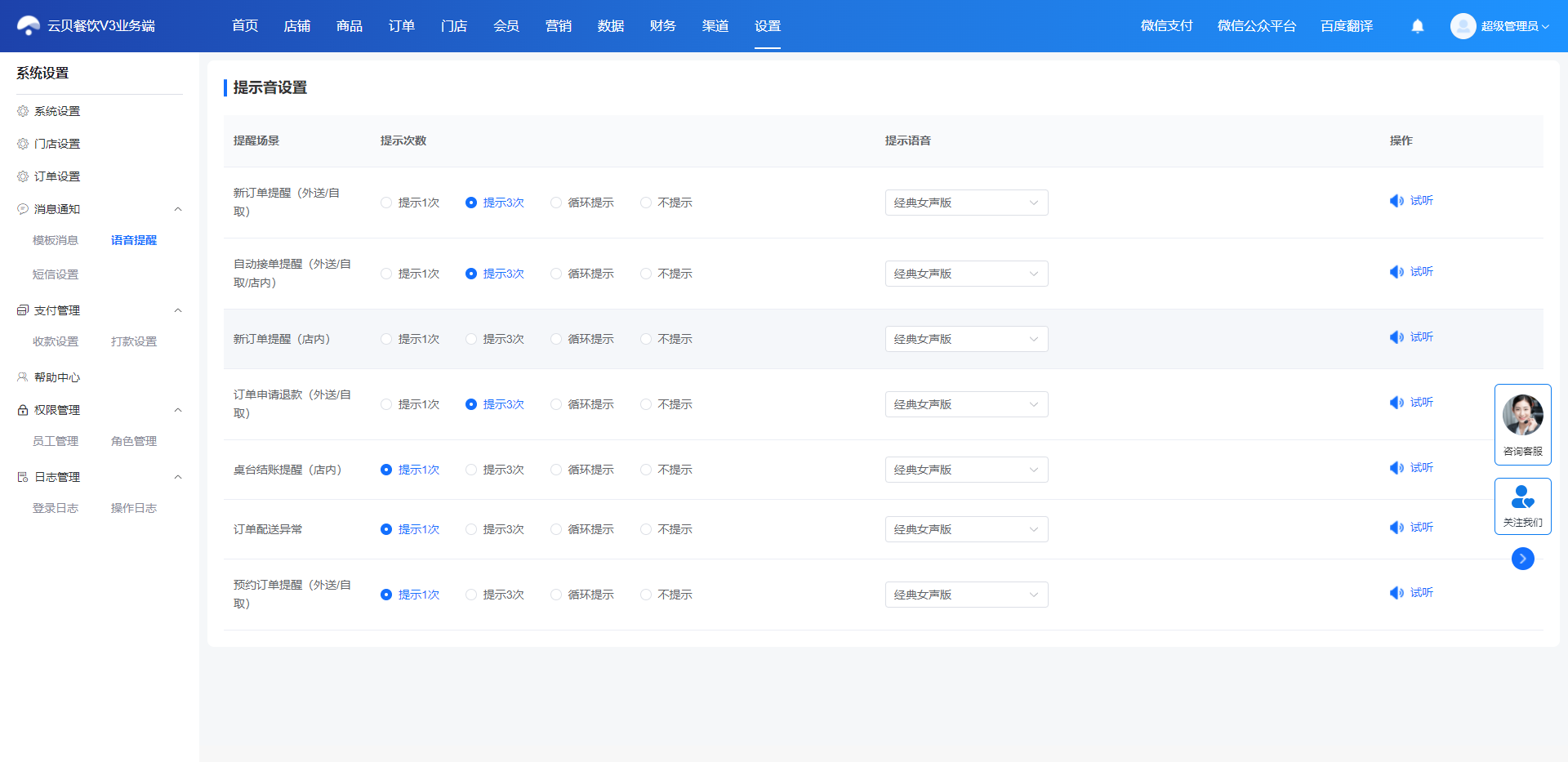Collapse the 消息通知 sidebar section
1568x762 pixels.
(178, 209)
